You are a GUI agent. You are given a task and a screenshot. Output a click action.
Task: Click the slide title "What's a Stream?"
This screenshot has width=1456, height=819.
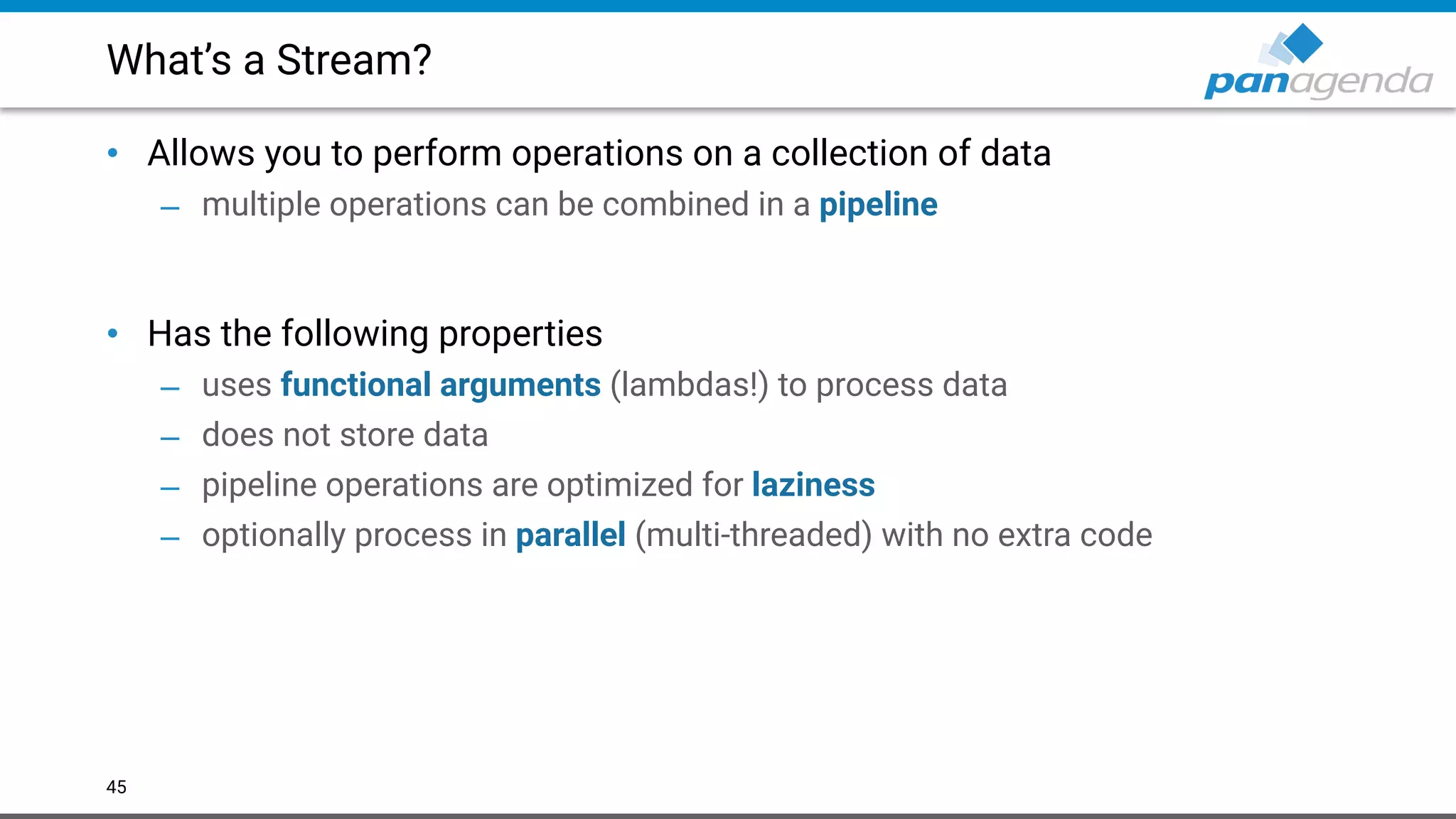[269, 60]
